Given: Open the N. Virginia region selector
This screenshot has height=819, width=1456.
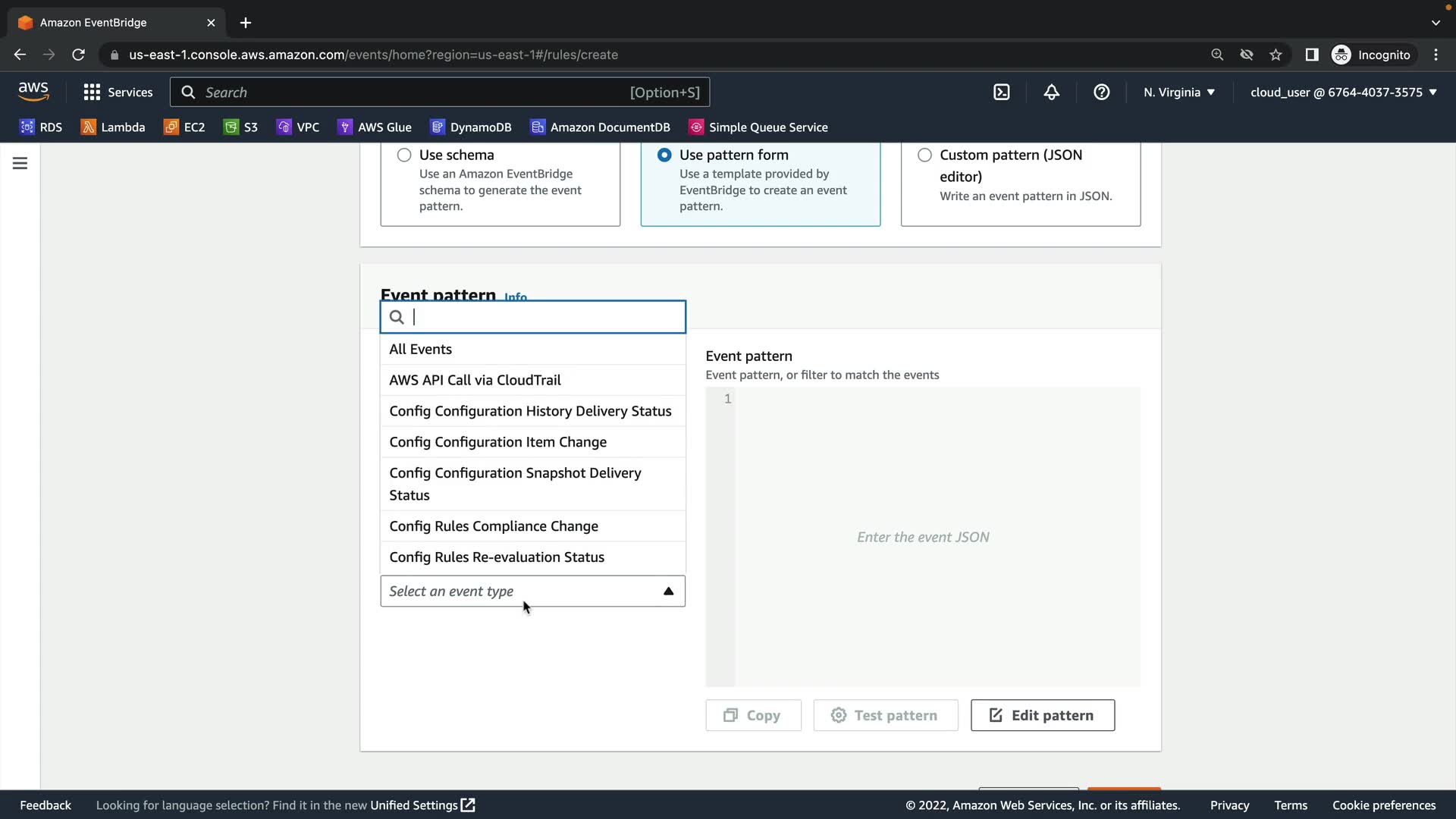Looking at the screenshot, I should 1178,92.
